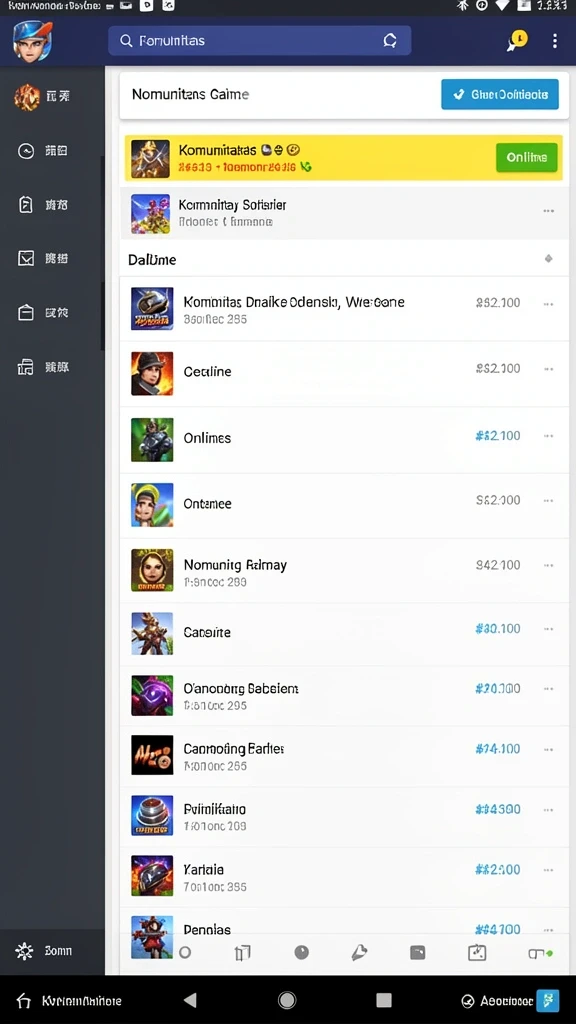Open the pen icon in the bottom toolbar
The height and width of the screenshot is (1024, 576).
coord(359,953)
